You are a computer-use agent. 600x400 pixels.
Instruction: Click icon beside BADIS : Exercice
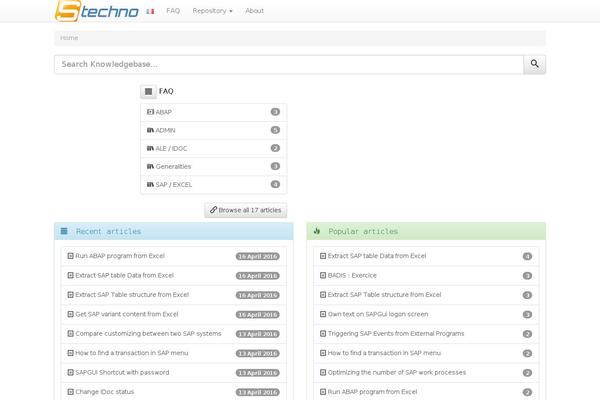[323, 275]
